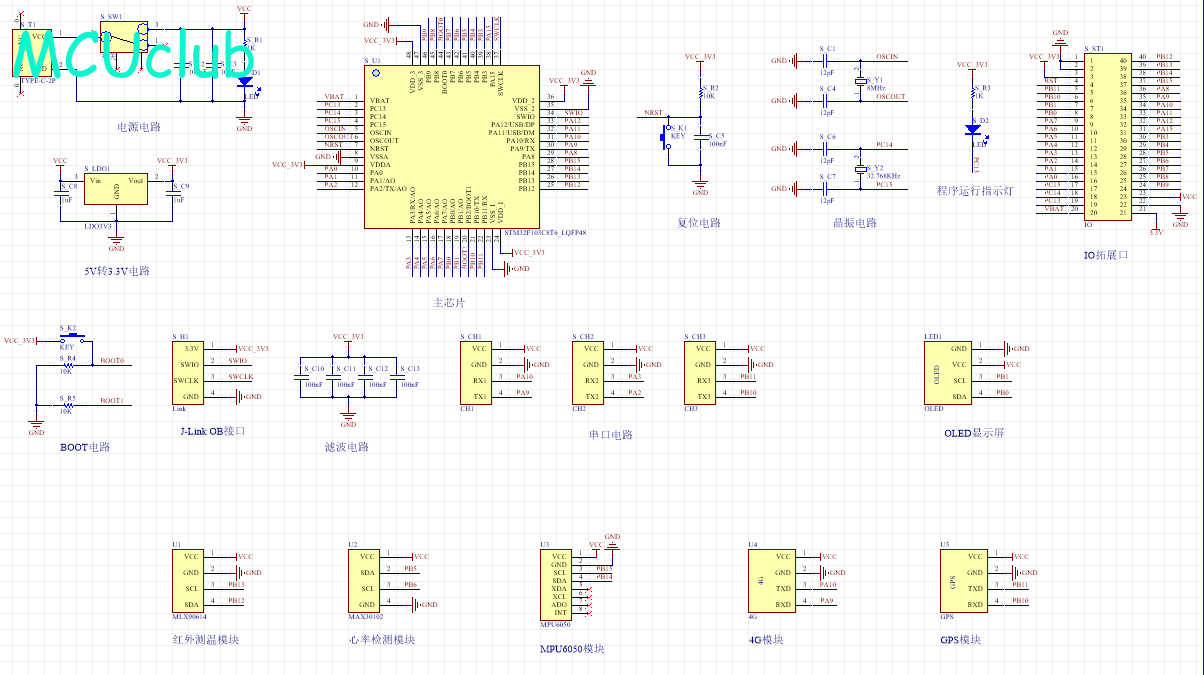Click the 晶振电路 section label
The image size is (1204, 675).
(855, 223)
